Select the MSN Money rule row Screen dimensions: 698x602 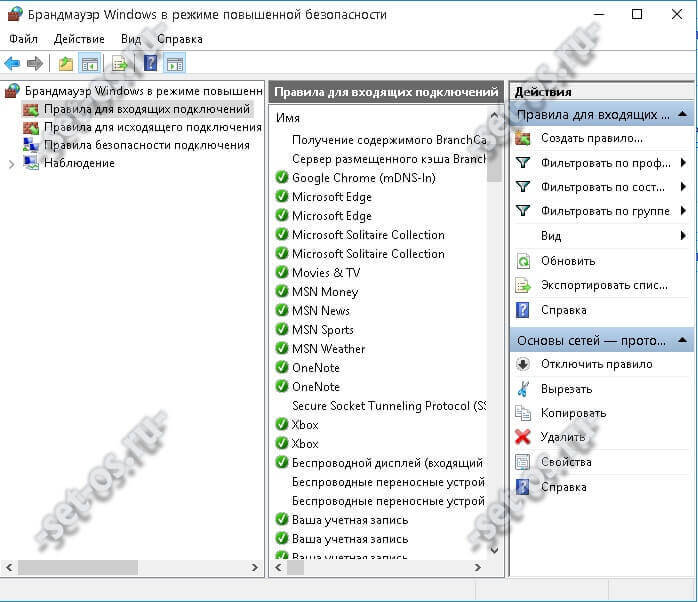pos(380,292)
